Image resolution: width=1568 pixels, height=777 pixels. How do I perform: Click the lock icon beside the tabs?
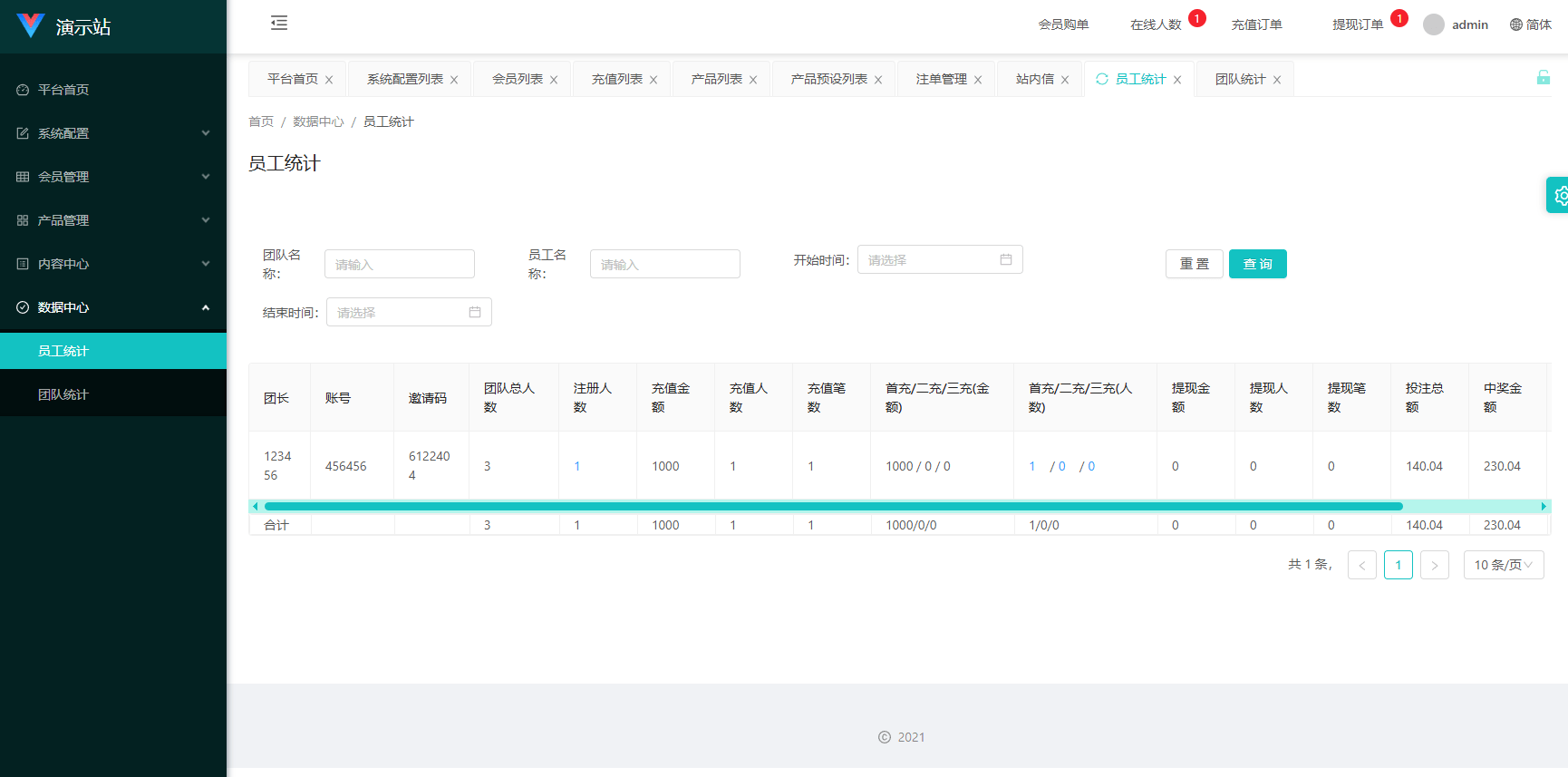click(1543, 78)
